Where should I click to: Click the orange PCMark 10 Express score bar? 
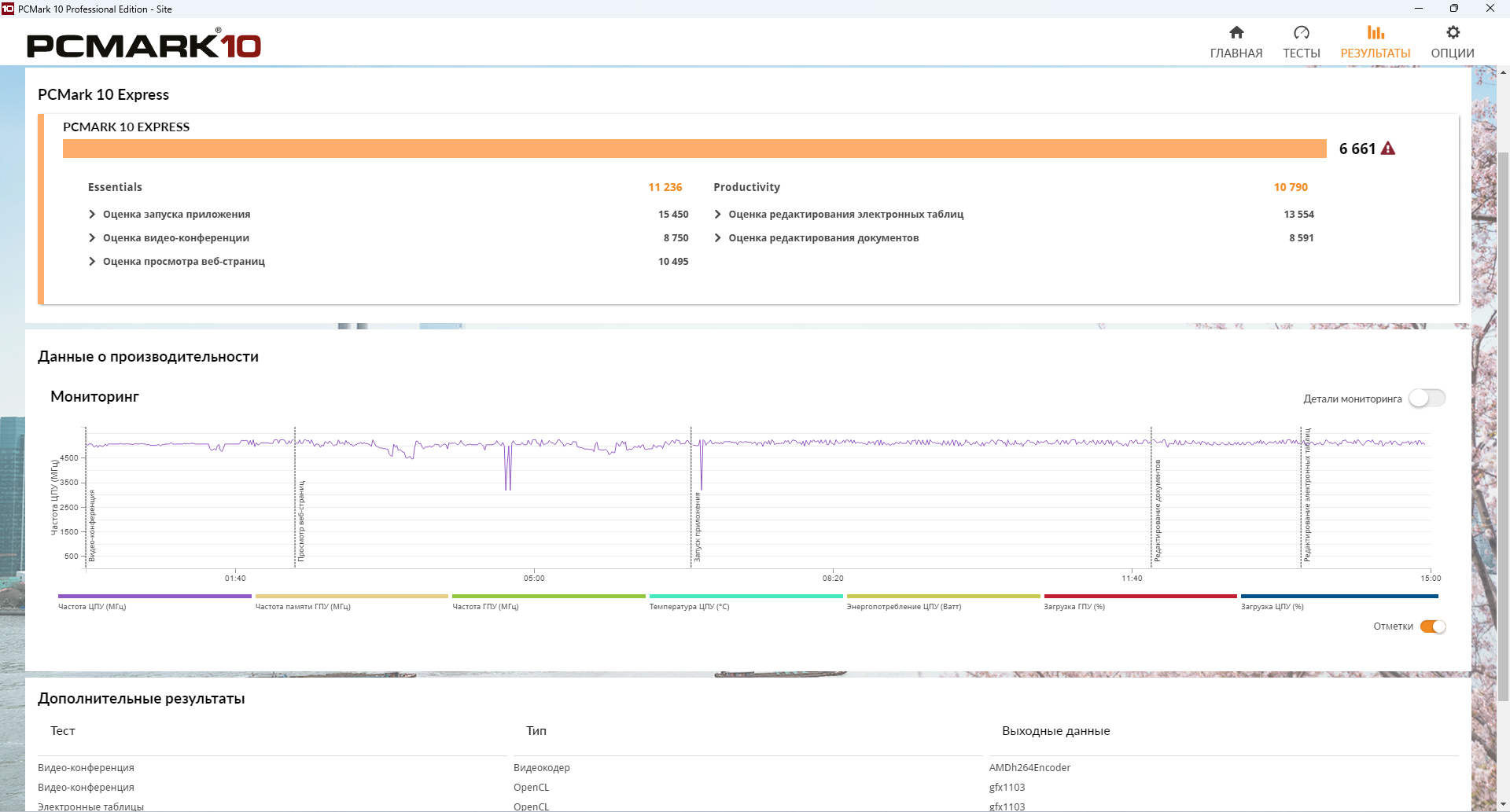tap(694, 149)
